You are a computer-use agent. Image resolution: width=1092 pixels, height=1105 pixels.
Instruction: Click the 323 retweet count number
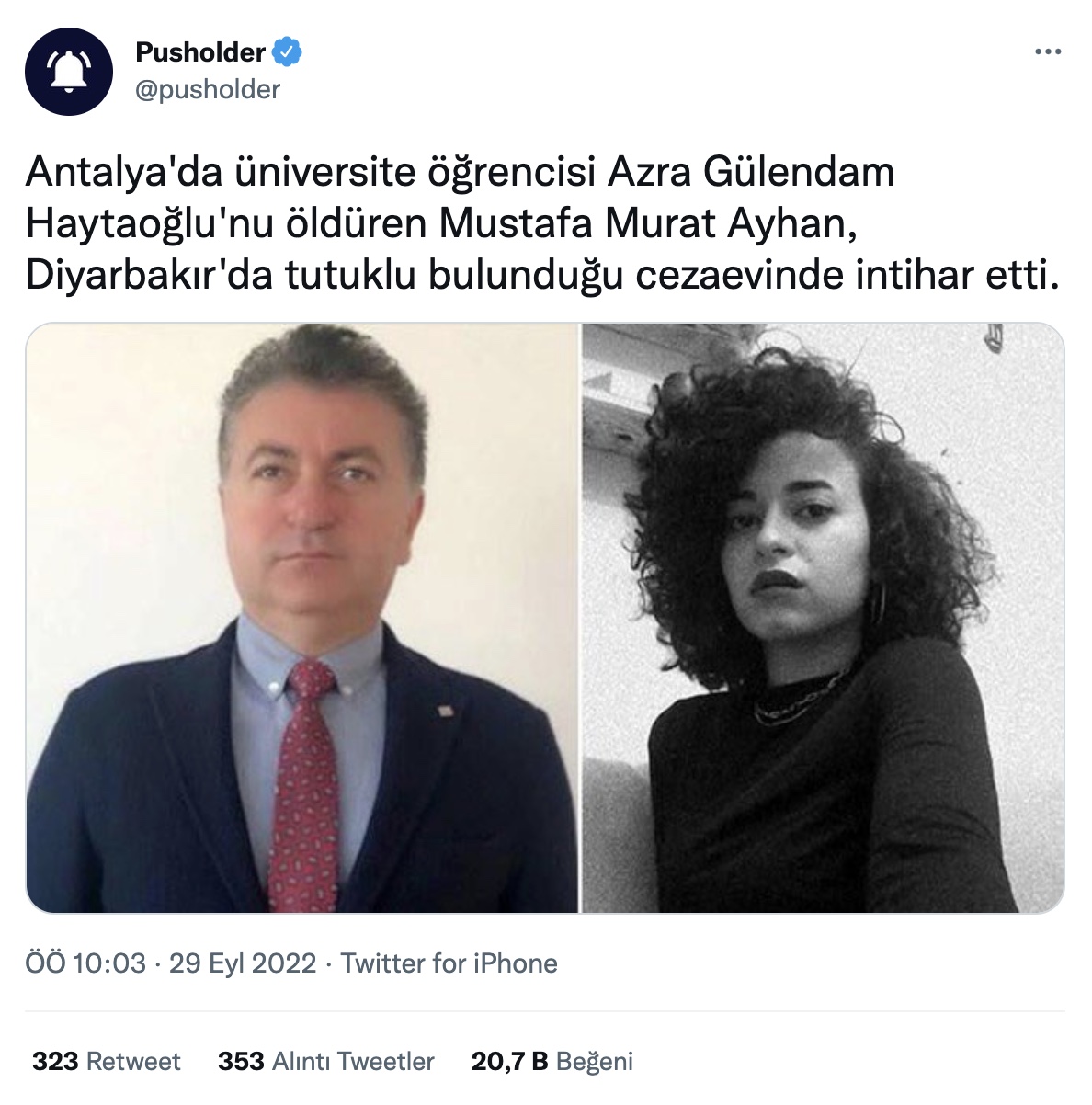pos(55,1062)
